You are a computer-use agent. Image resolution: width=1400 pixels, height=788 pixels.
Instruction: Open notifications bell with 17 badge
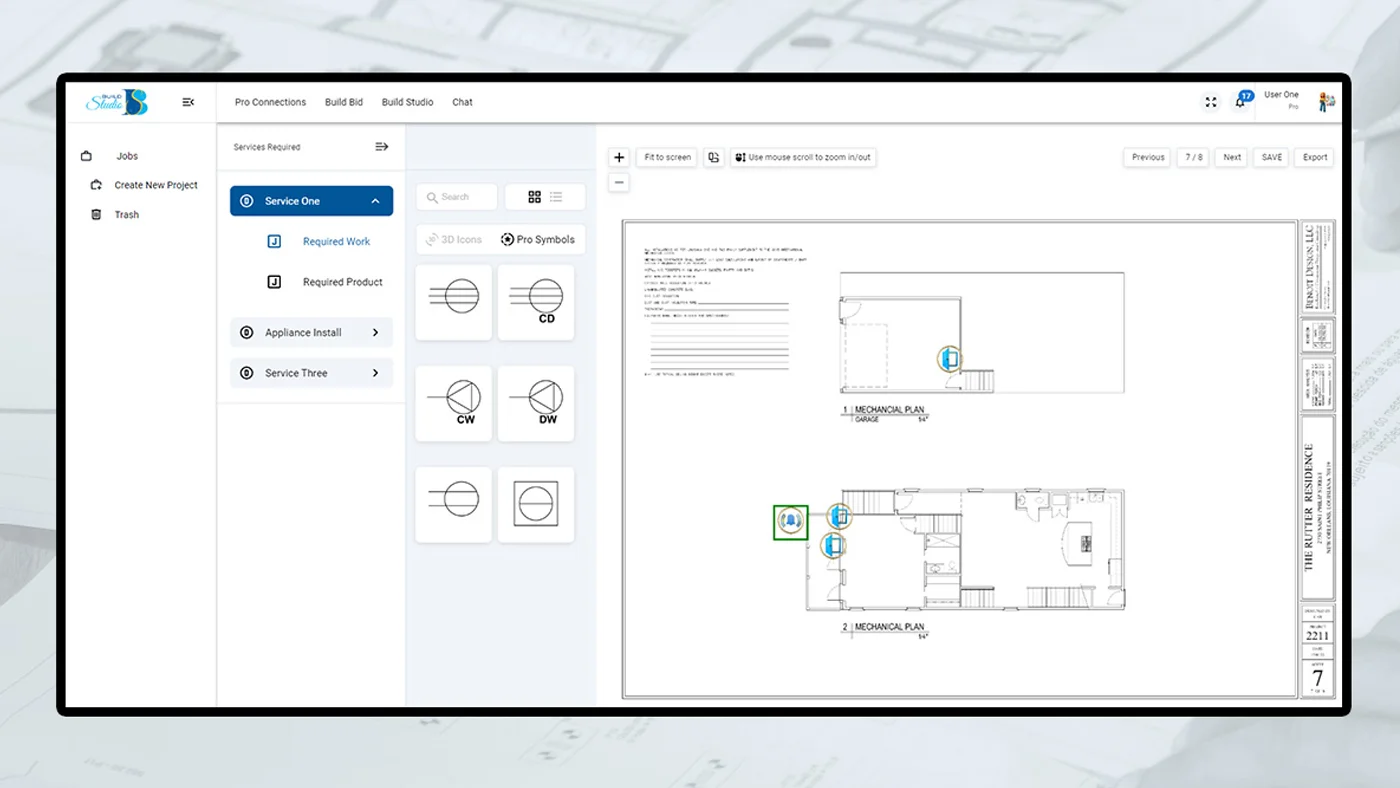(x=1242, y=101)
